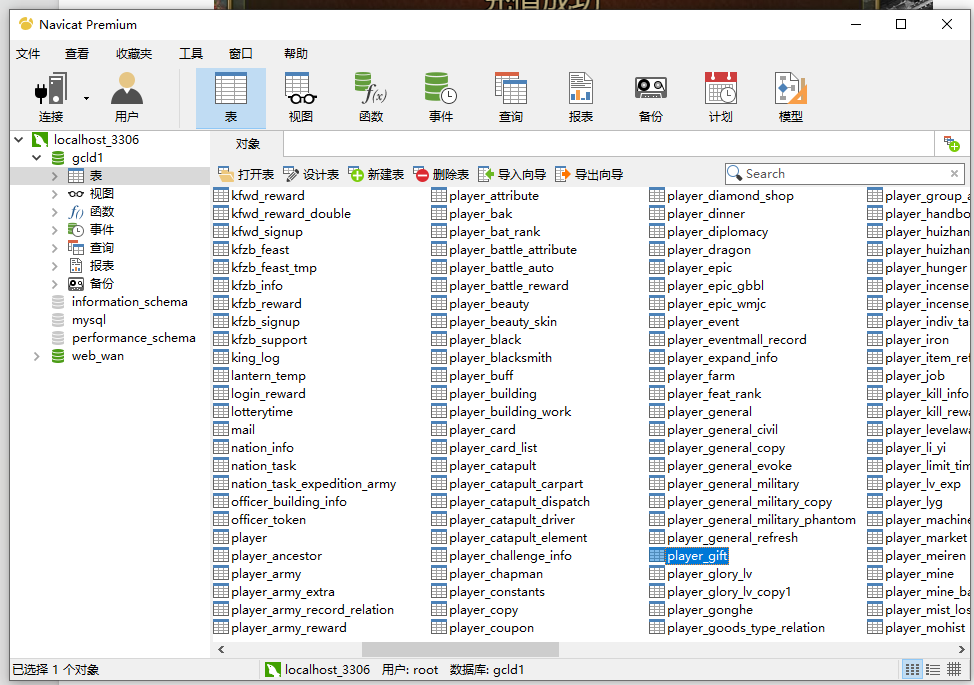Switch to detail view mode in status bar
This screenshot has height=685, width=974.
pyautogui.click(x=933, y=669)
